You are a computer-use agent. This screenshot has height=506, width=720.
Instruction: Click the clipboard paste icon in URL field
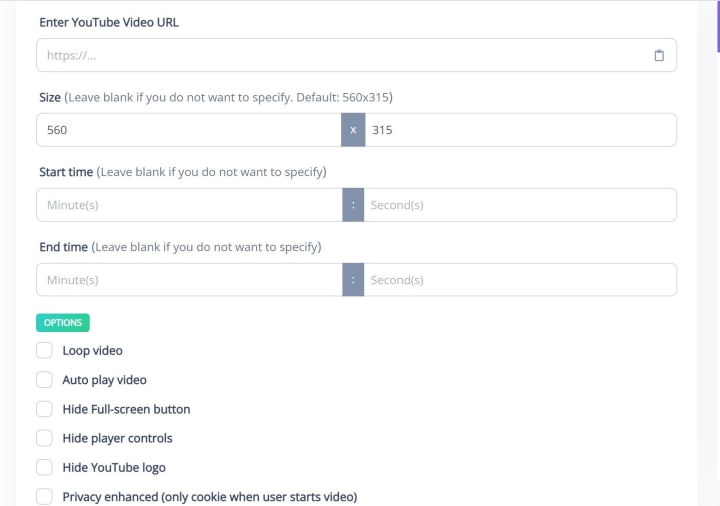(658, 55)
